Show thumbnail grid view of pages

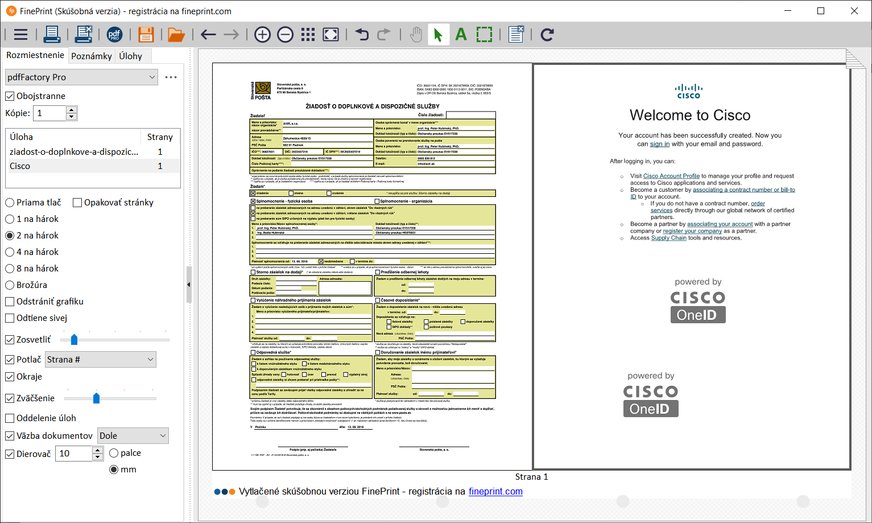point(308,34)
